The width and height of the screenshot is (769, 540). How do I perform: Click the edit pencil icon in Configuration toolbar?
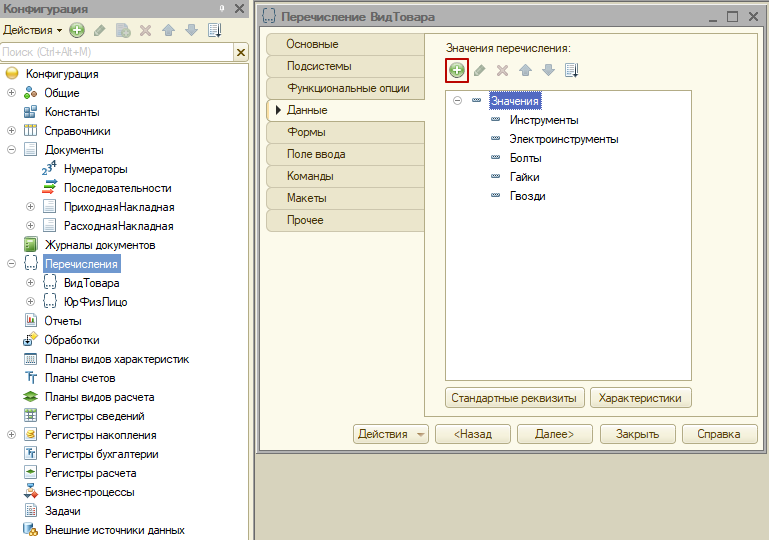(x=100, y=30)
